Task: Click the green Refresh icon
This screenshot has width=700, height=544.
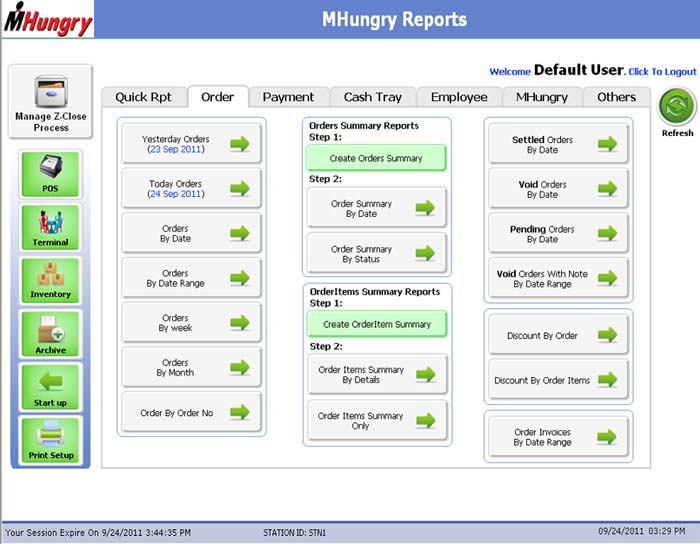Action: pos(677,107)
